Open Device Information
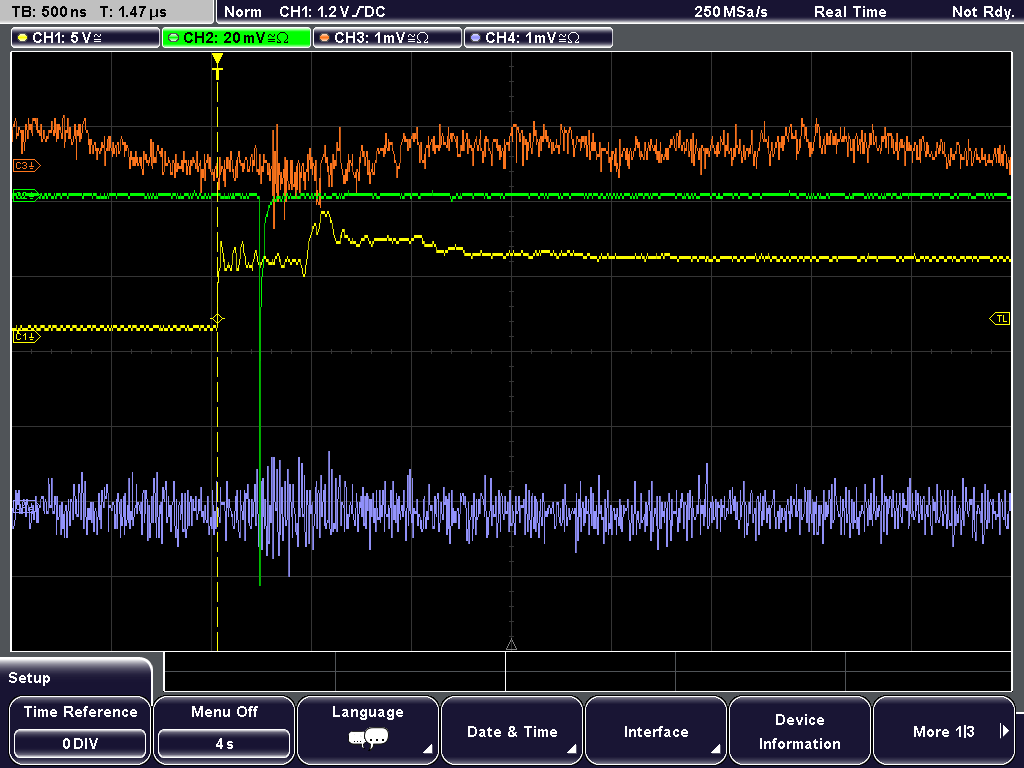Screen dimensions: 1024x768 pos(799,730)
